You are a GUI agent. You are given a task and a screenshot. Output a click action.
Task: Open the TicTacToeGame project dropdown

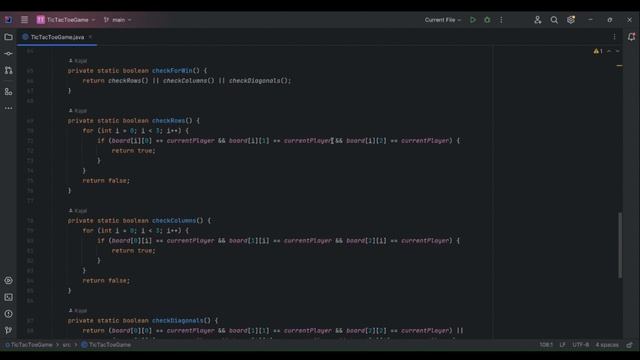[66, 20]
